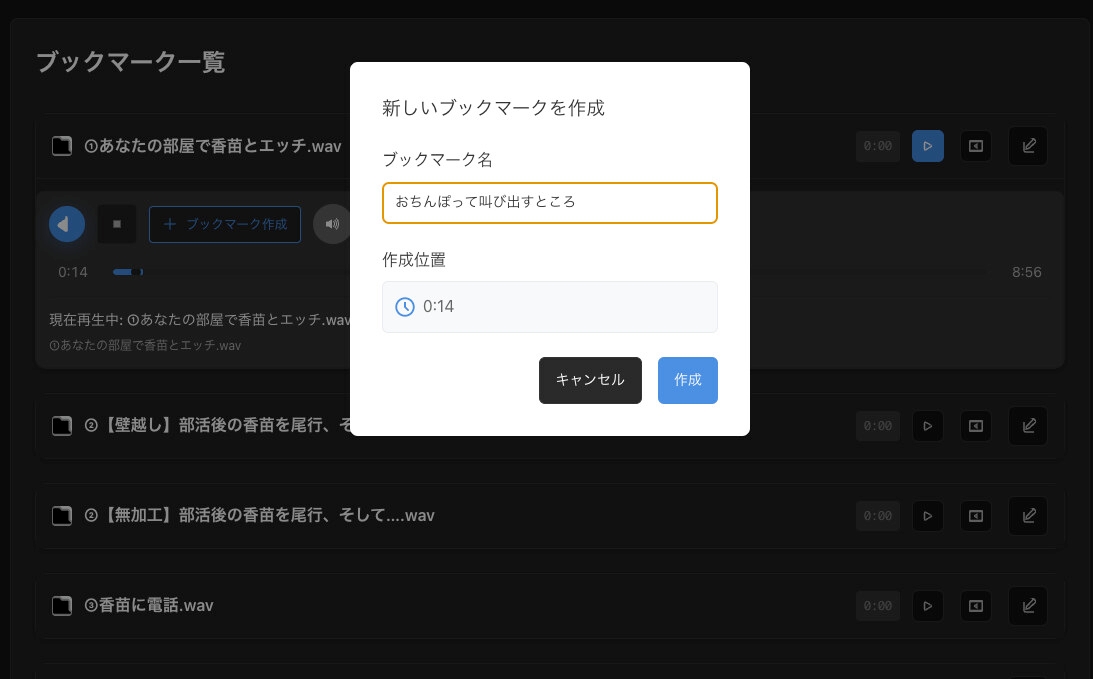Image resolution: width=1093 pixels, height=679 pixels.
Task: Play the ②【壁越し】 track
Action: pyautogui.click(x=927, y=426)
